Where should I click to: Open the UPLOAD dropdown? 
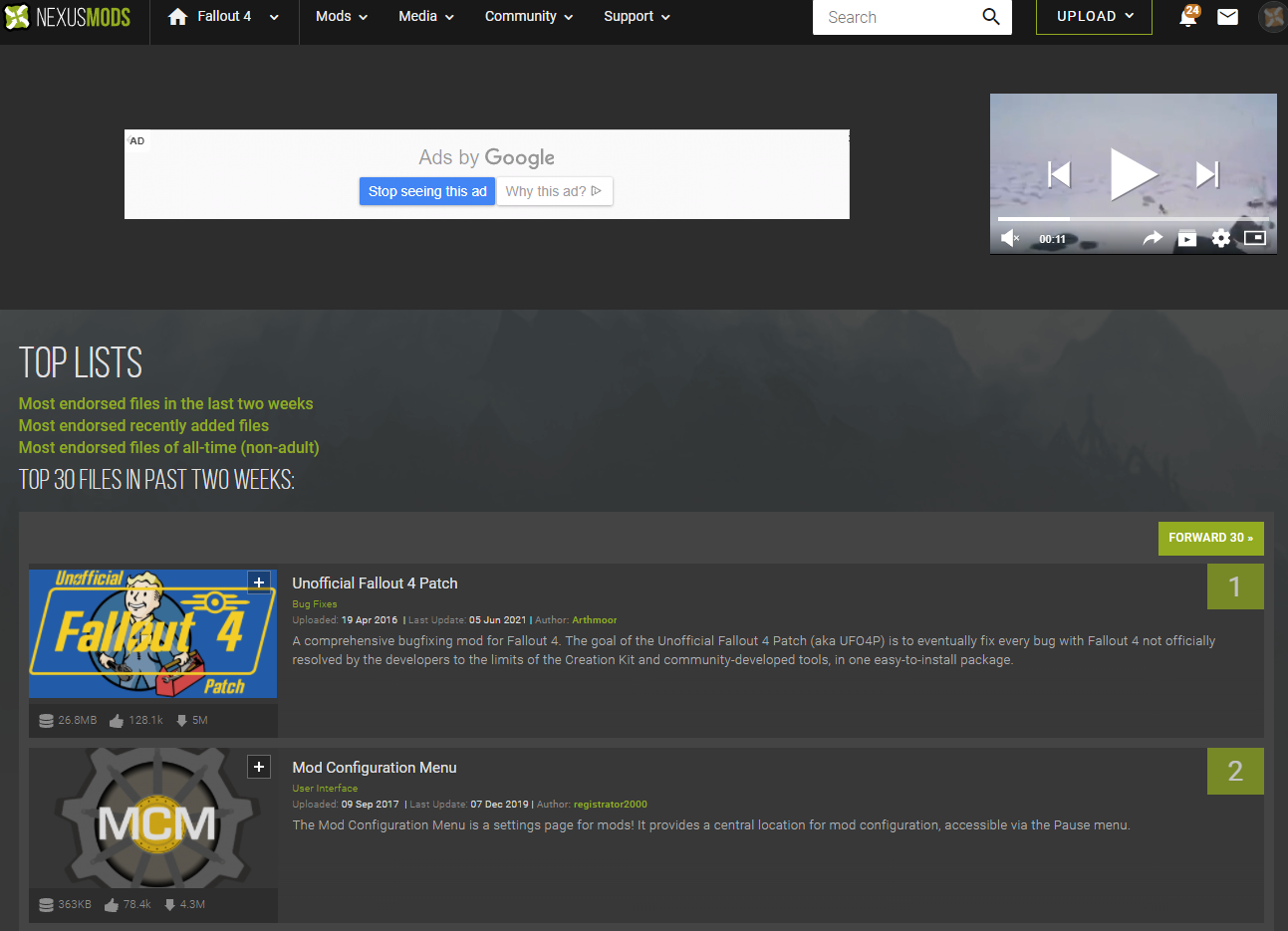(1094, 17)
